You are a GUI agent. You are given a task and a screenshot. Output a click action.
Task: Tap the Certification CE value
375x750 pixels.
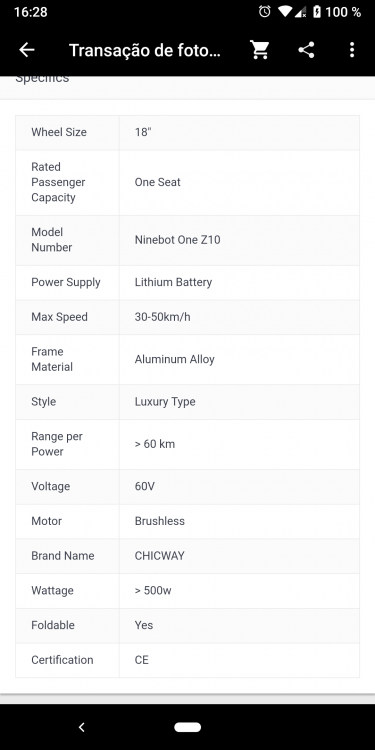pos(142,660)
